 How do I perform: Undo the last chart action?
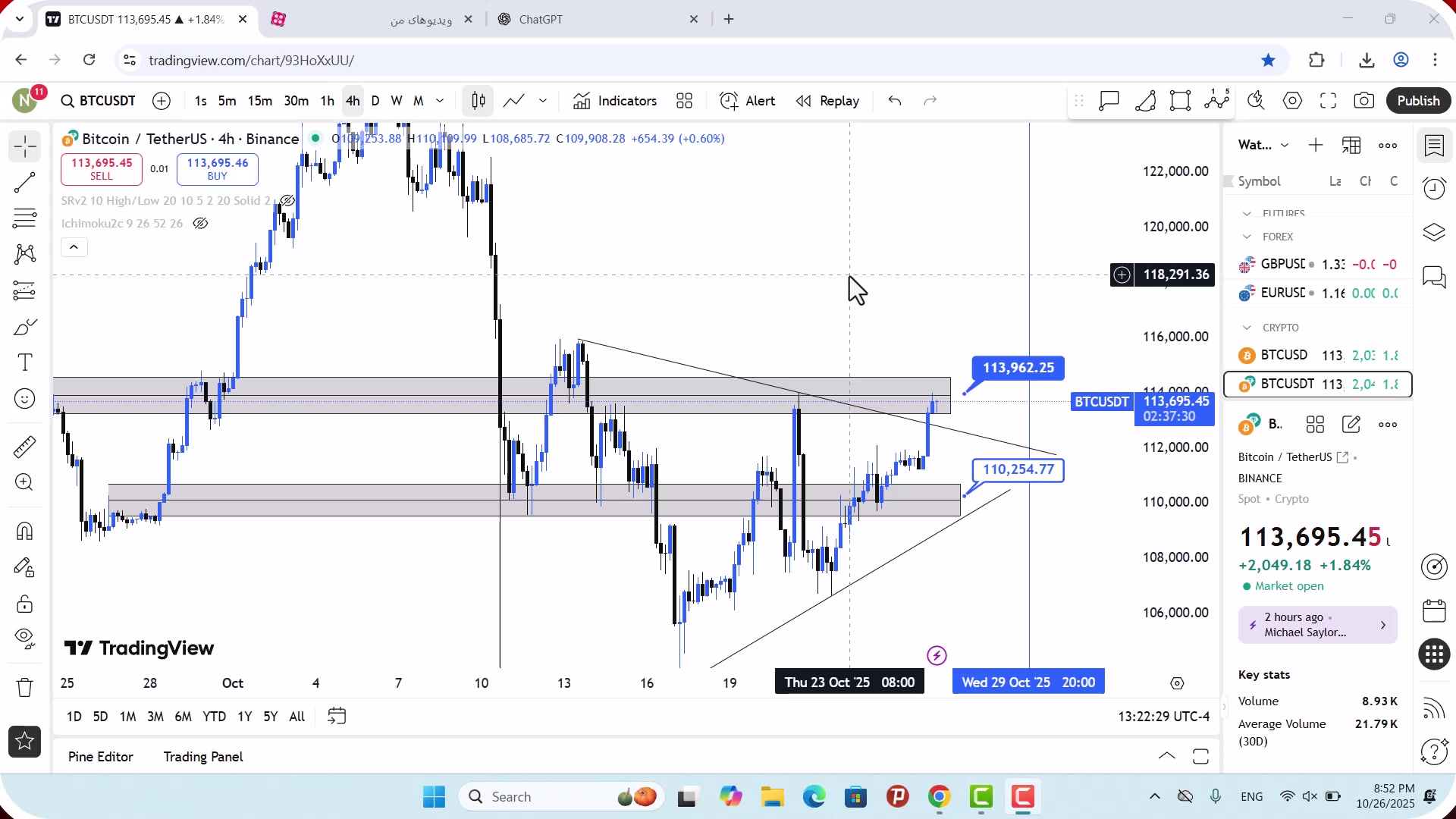point(895,101)
